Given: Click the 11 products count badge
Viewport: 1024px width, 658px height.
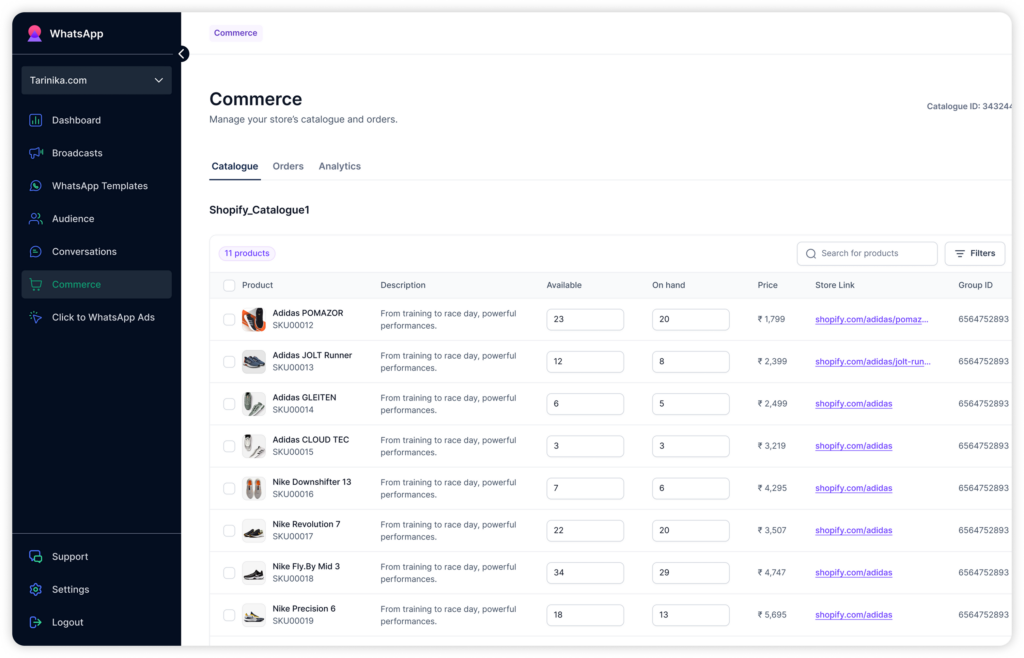Looking at the screenshot, I should (247, 253).
